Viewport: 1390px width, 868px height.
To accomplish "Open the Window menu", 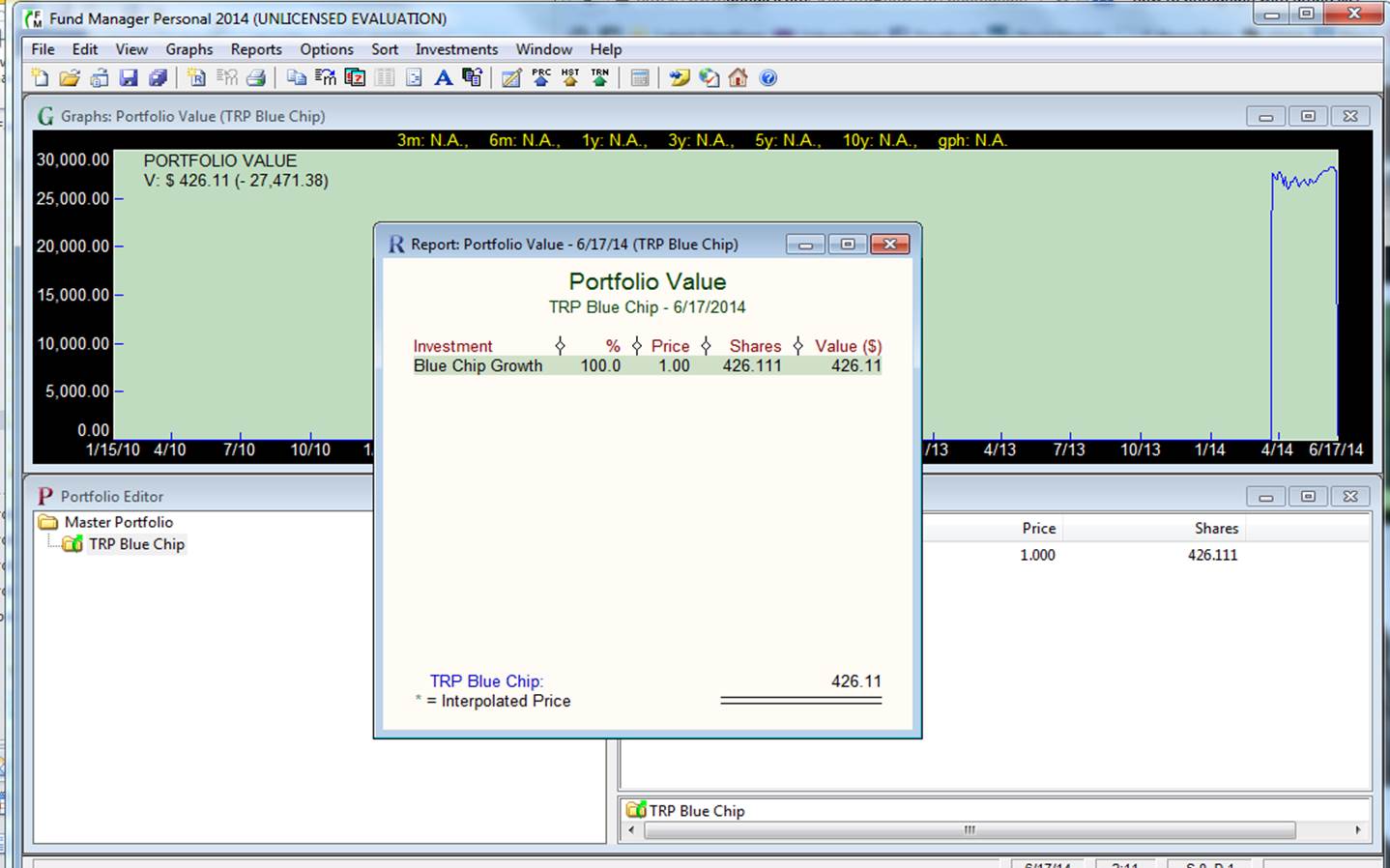I will coord(543,49).
